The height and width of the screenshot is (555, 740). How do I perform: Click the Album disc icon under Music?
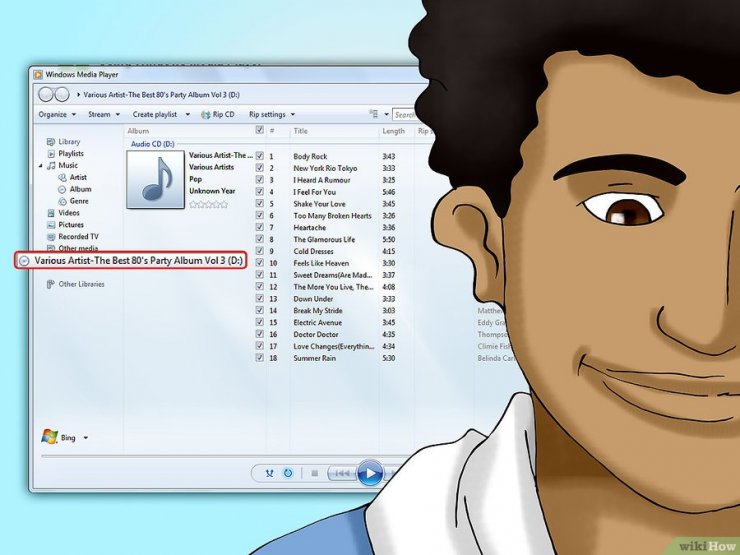[62, 189]
